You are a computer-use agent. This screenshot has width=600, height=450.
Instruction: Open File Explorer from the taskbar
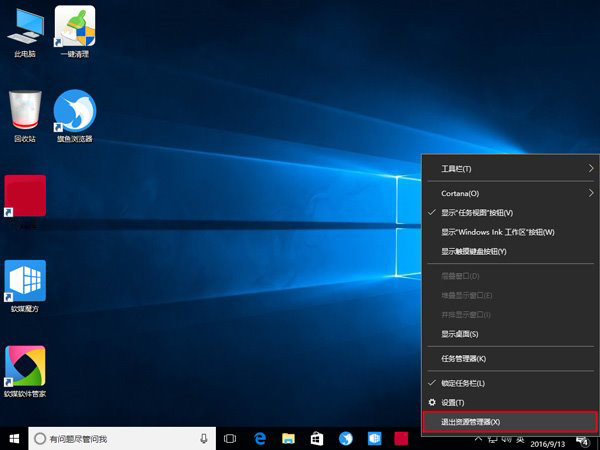(x=288, y=439)
